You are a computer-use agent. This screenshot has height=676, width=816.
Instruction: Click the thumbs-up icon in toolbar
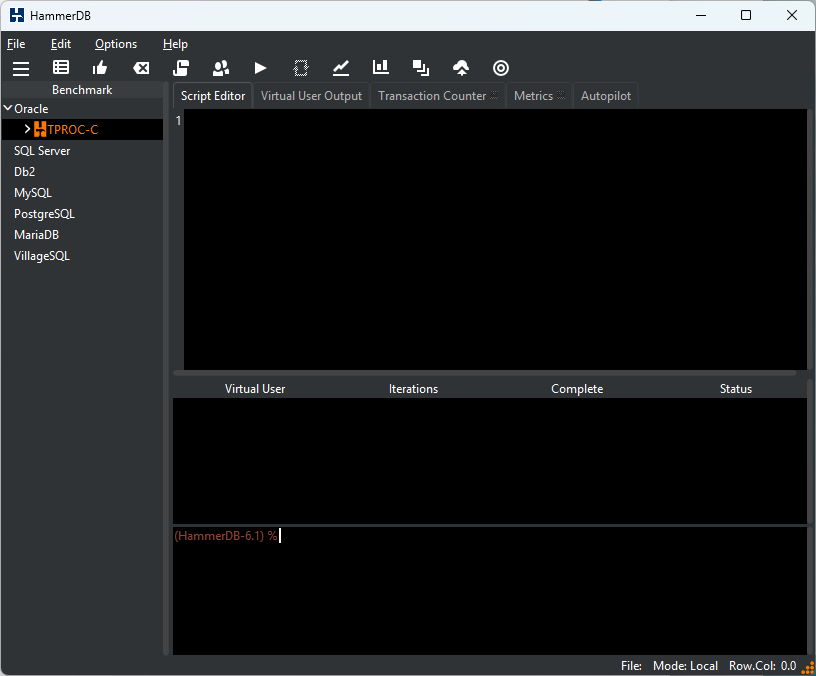pyautogui.click(x=100, y=68)
